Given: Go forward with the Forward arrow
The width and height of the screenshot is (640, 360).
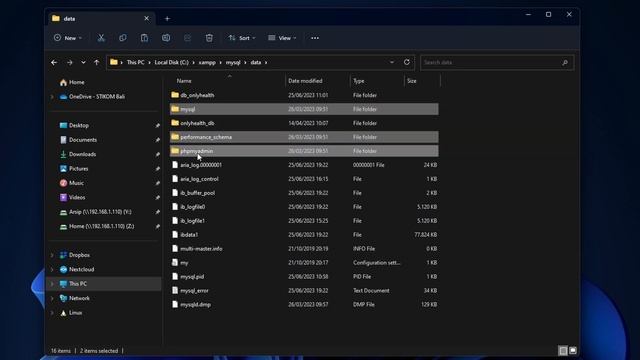Looking at the screenshot, I should pos(70,62).
